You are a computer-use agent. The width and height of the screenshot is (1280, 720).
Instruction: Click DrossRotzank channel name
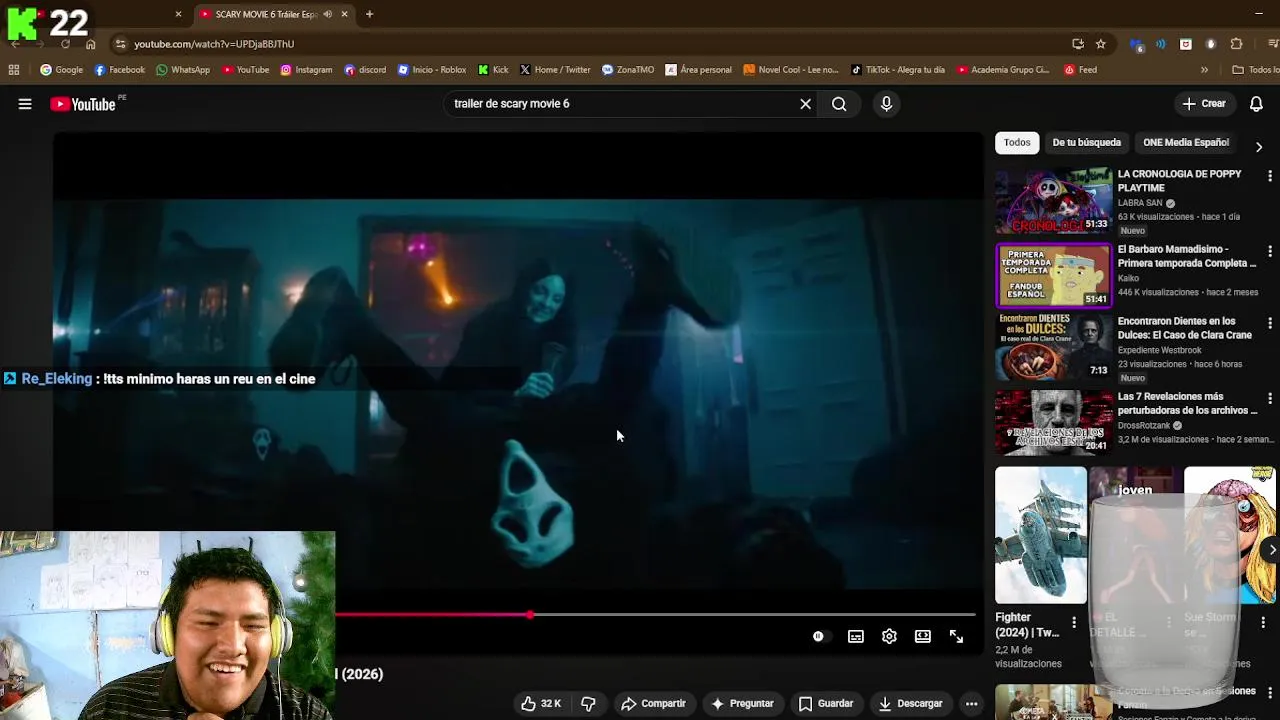pyautogui.click(x=1143, y=425)
